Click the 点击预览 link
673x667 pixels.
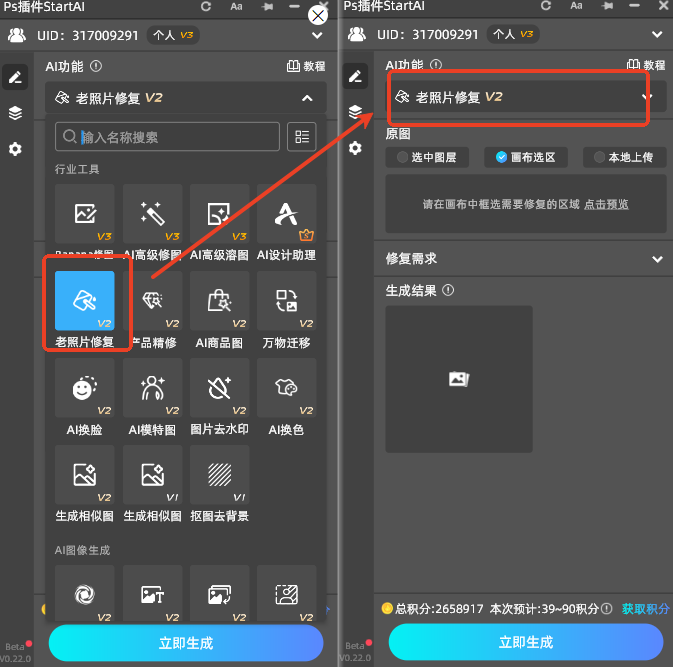pyautogui.click(x=606, y=204)
